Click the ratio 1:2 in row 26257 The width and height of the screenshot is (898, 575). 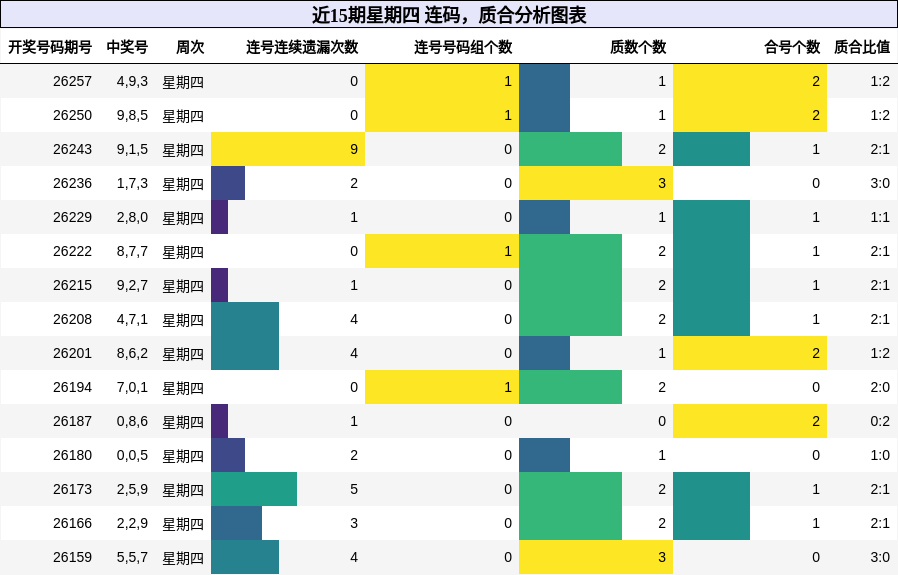click(880, 81)
